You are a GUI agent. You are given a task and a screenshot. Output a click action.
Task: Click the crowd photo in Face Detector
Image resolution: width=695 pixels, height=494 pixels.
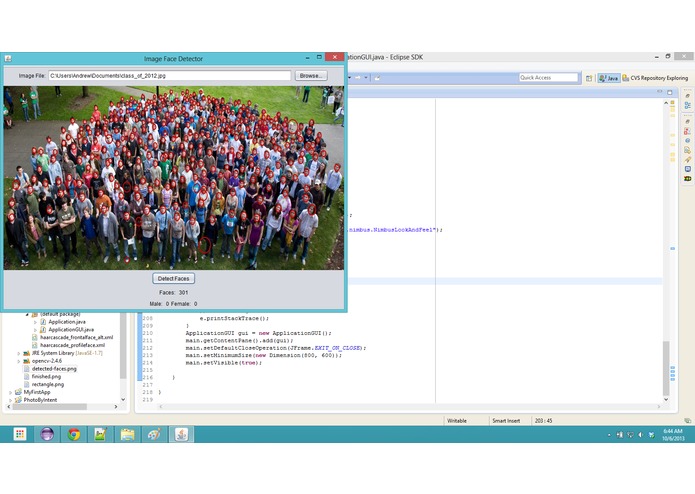(x=174, y=178)
